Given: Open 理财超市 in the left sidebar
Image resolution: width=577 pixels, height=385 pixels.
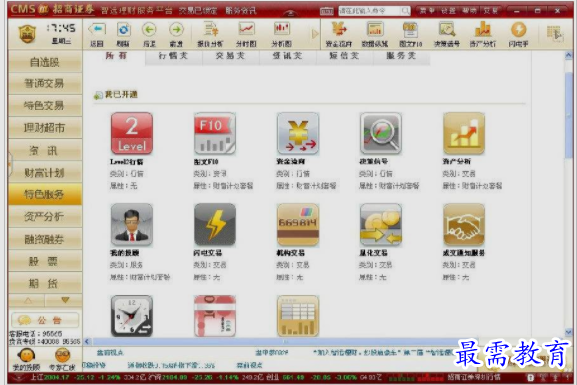Looking at the screenshot, I should point(45,128).
